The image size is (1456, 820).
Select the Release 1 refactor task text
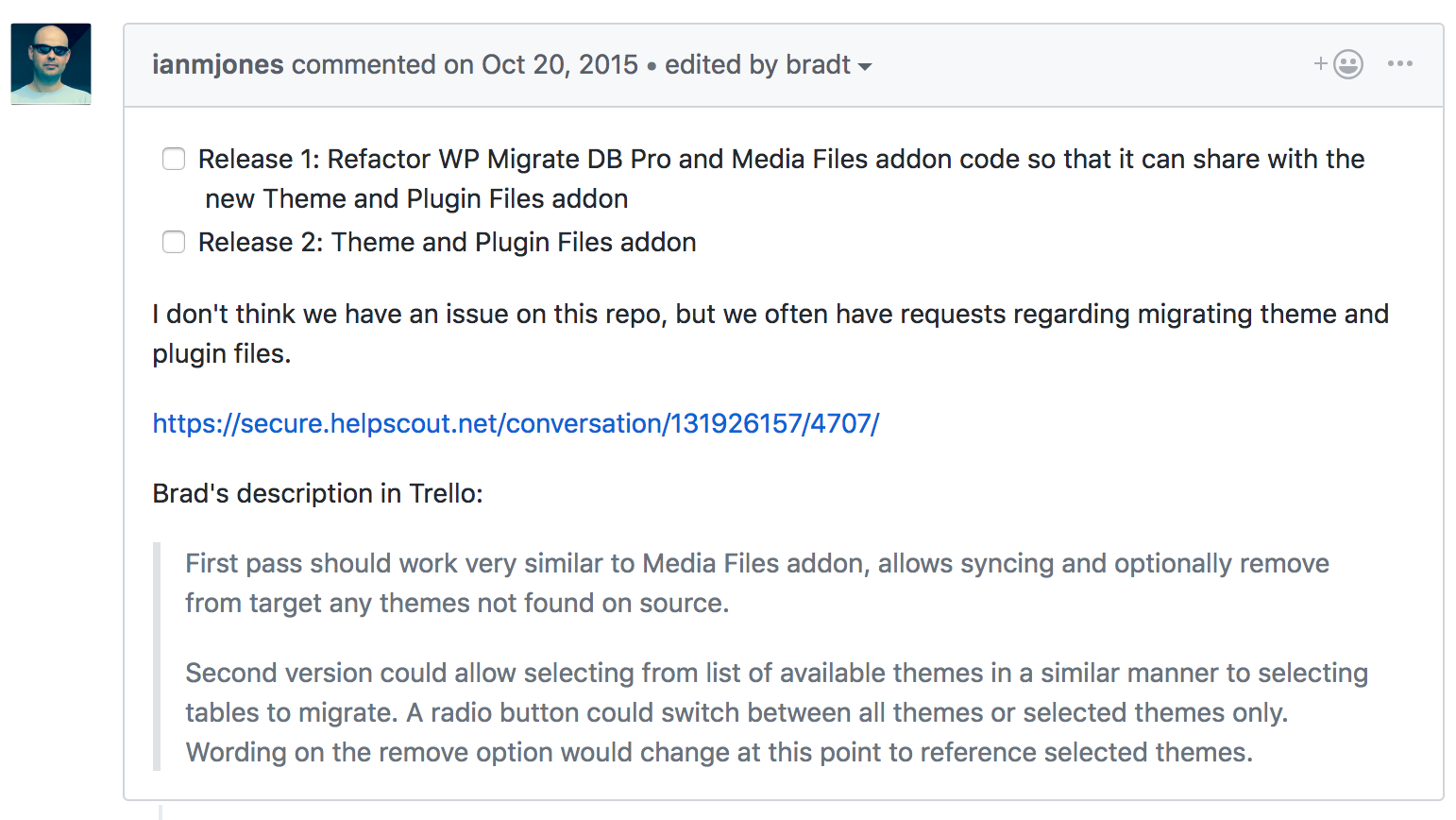781,179
